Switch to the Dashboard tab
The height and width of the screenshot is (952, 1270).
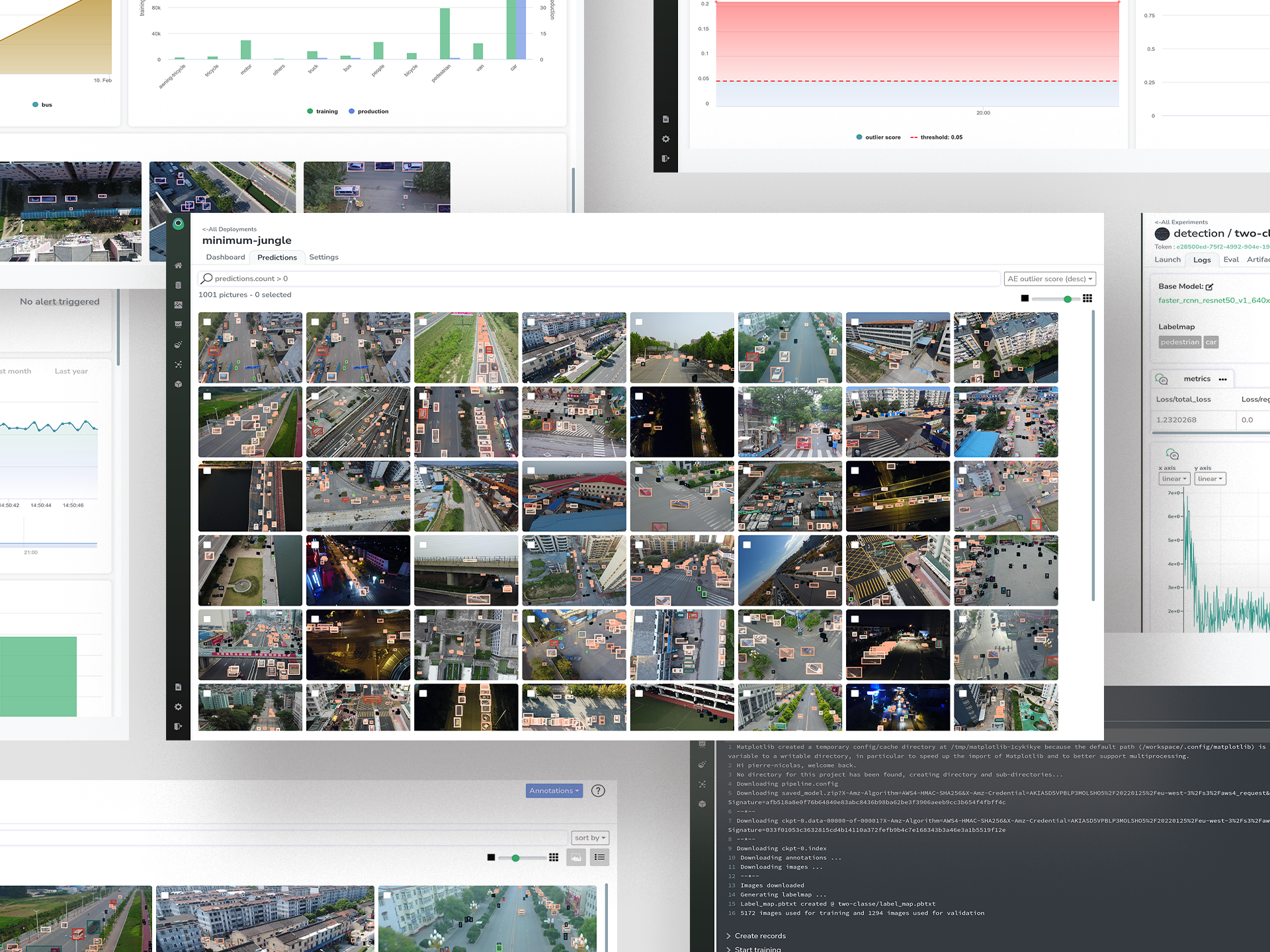pos(225,257)
